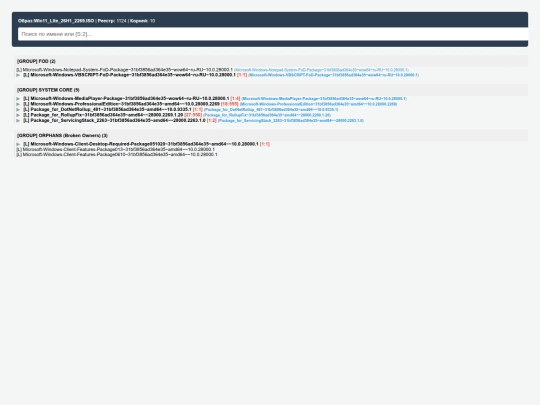Viewport: 540px width, 405px height.
Task: Click the blue Package_for_RollupFix link
Action: (x=267, y=115)
